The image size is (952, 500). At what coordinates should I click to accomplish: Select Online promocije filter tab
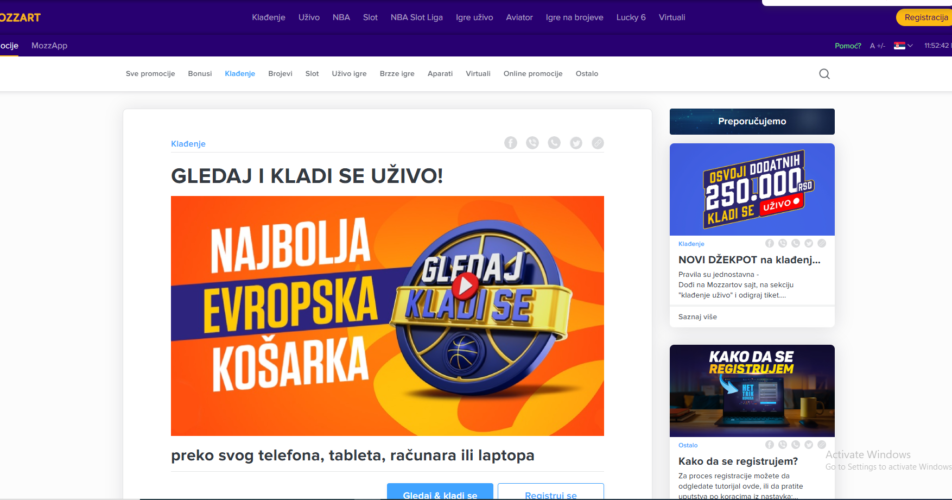pos(532,73)
